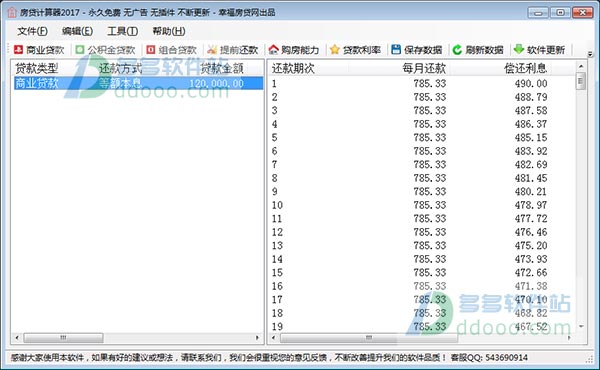Viewport: 600px width, 370px height.
Task: Open the 提前还款 toolbar icon
Action: [212, 50]
